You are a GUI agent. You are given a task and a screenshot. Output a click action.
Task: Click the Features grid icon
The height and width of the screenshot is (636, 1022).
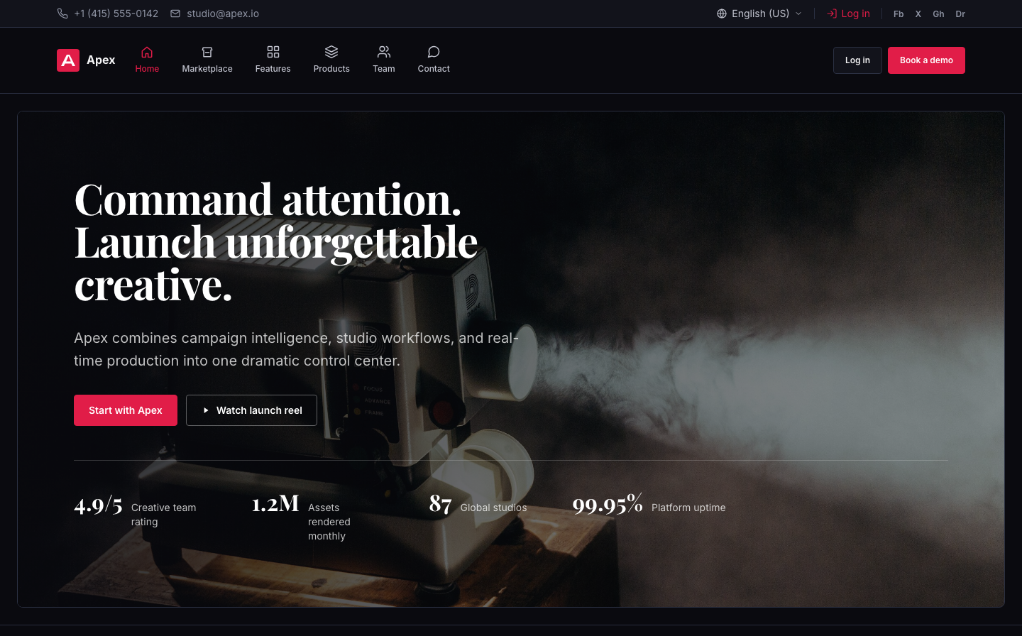click(x=272, y=52)
